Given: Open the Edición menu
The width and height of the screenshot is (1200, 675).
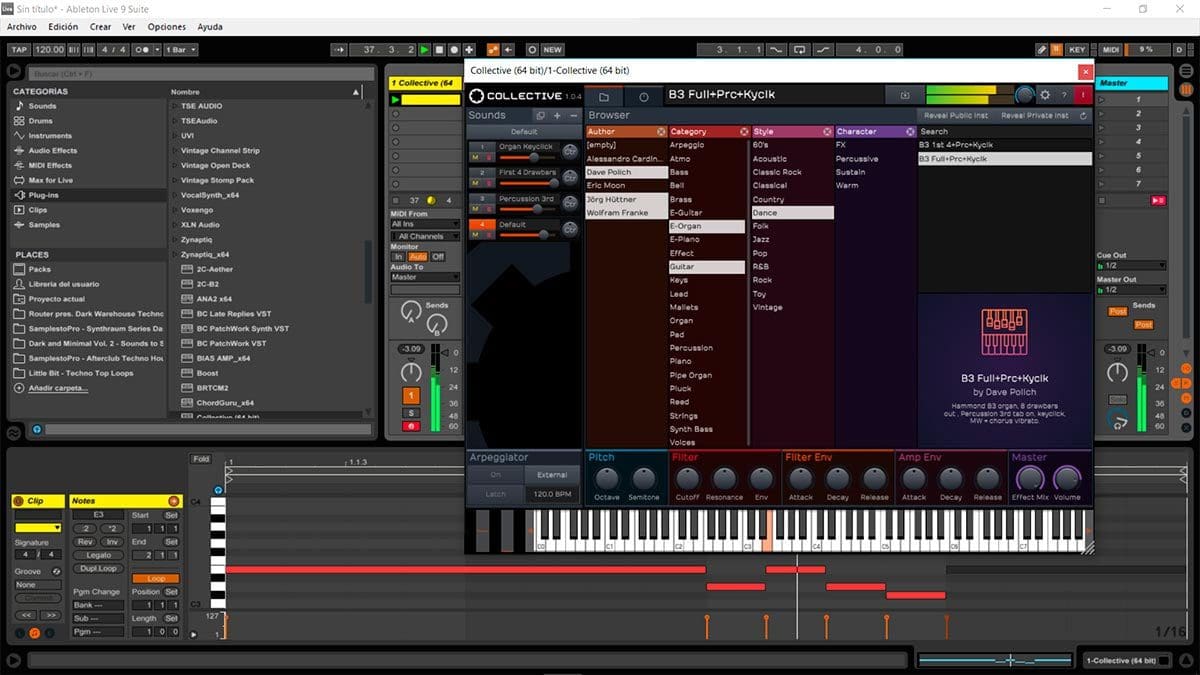Looking at the screenshot, I should pyautogui.click(x=63, y=27).
